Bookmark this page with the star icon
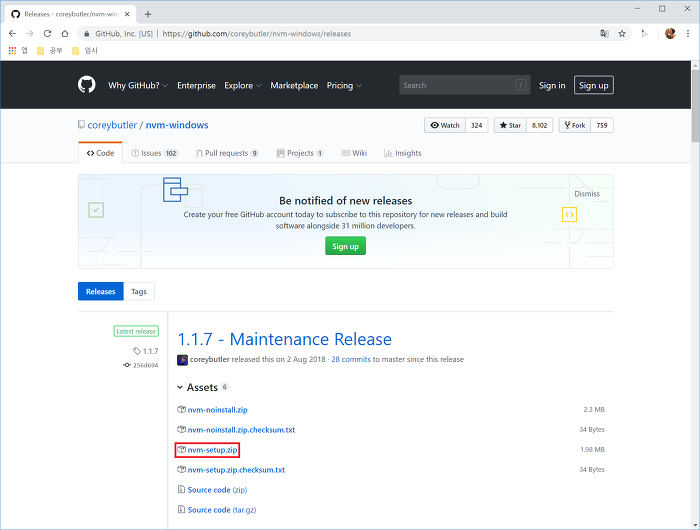Screen dimensions: 700x530 click(622, 33)
